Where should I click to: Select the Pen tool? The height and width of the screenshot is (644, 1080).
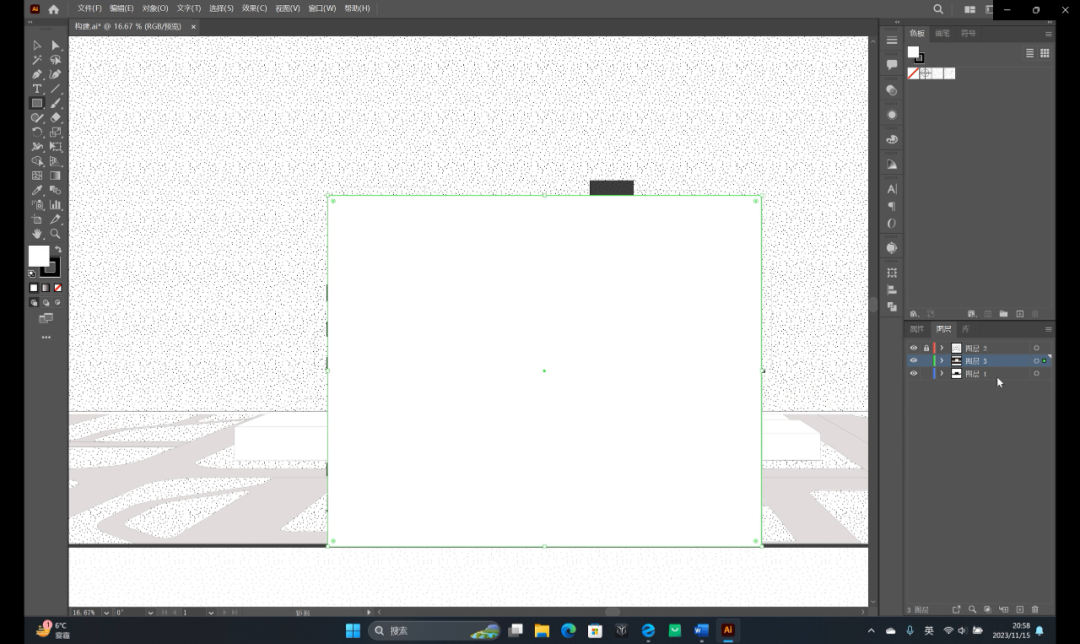pos(37,74)
